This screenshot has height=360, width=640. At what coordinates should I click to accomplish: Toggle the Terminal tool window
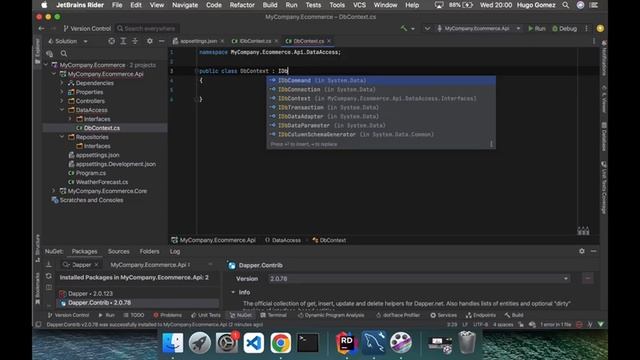(x=273, y=315)
